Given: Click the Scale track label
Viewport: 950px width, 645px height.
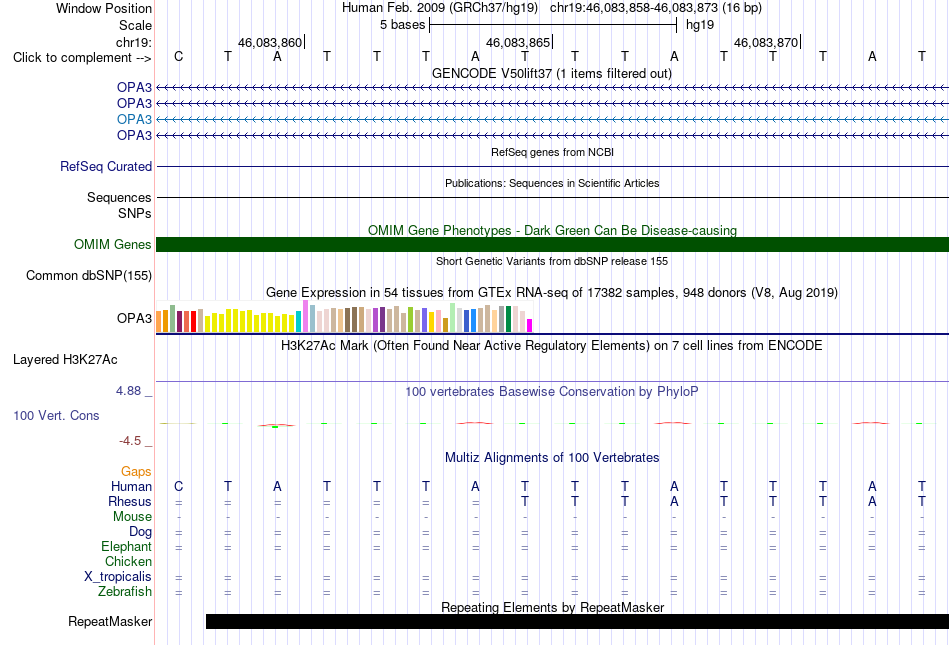Looking at the screenshot, I should coord(135,25).
